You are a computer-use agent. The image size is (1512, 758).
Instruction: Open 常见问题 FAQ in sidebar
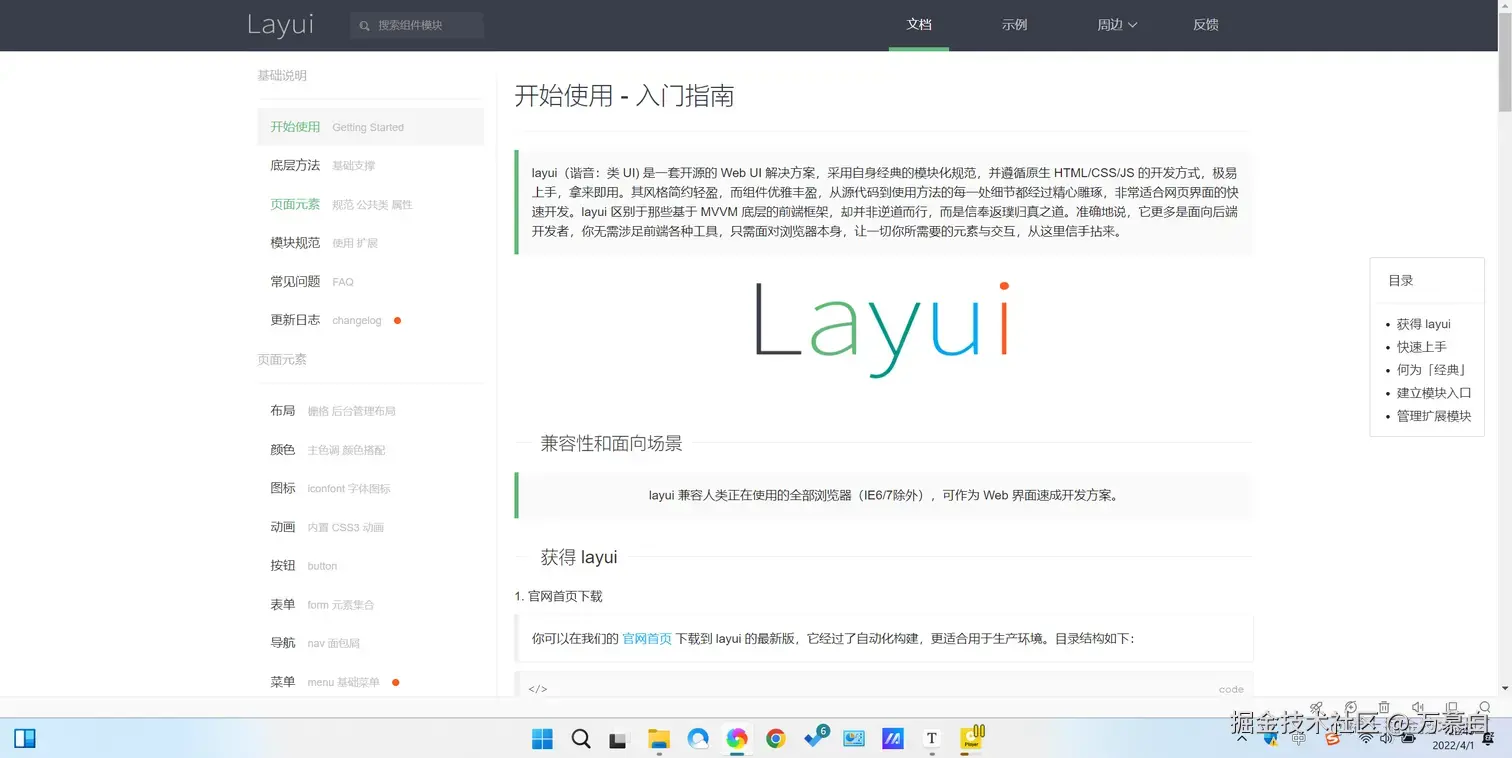coord(370,281)
